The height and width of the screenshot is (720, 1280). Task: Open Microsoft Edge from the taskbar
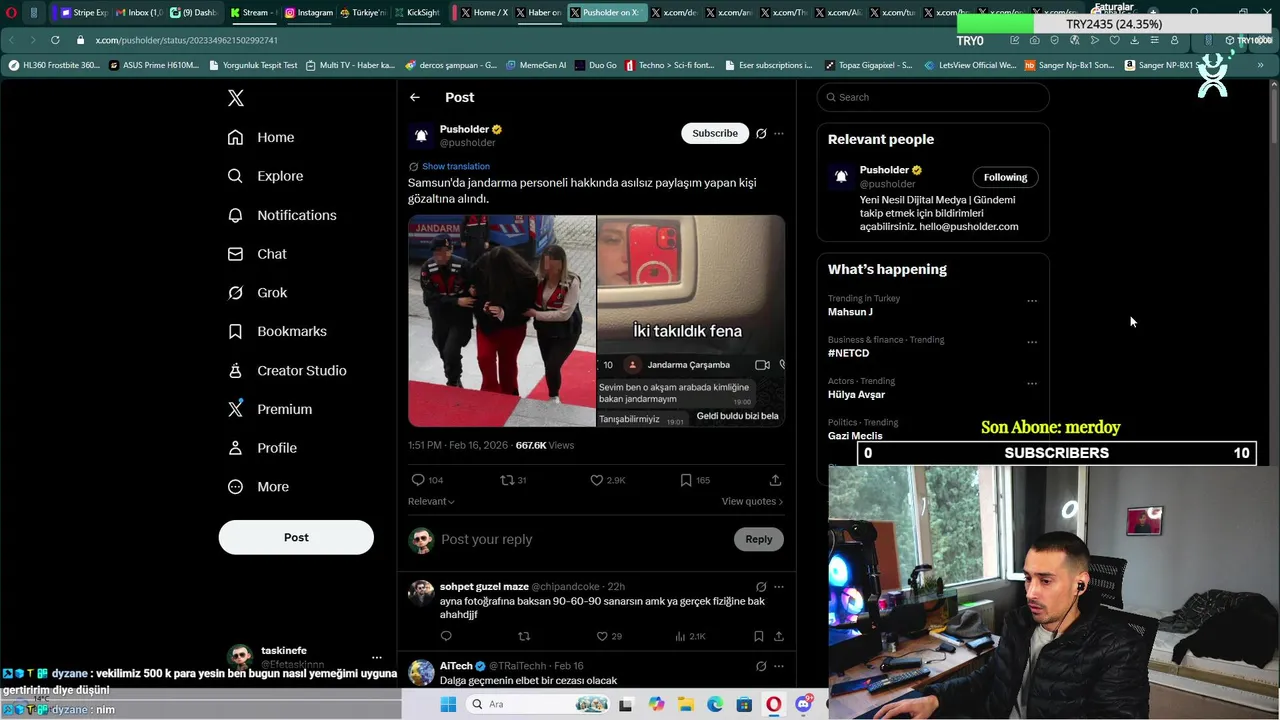pyautogui.click(x=715, y=704)
